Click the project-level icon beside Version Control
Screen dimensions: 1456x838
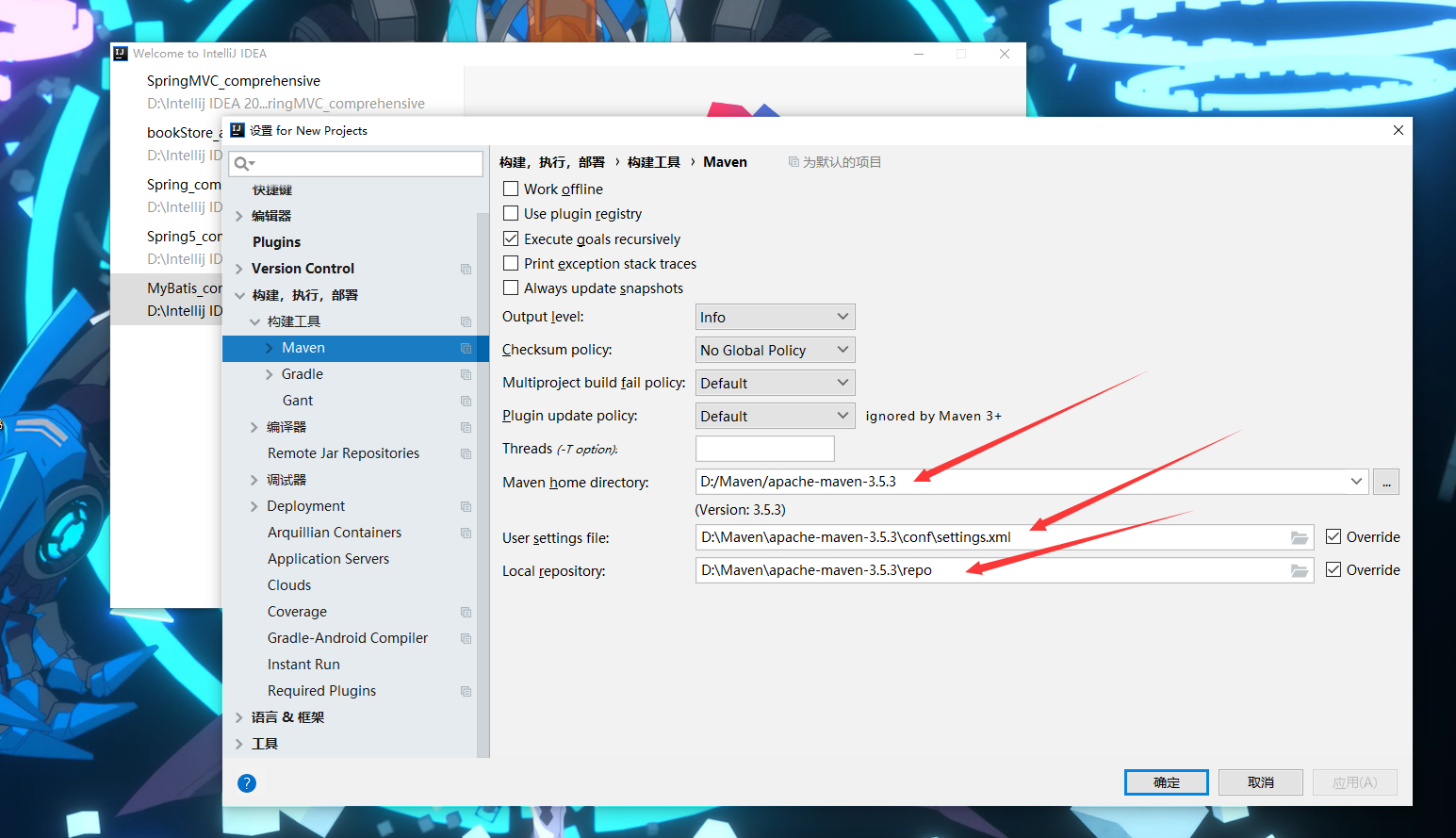[466, 269]
